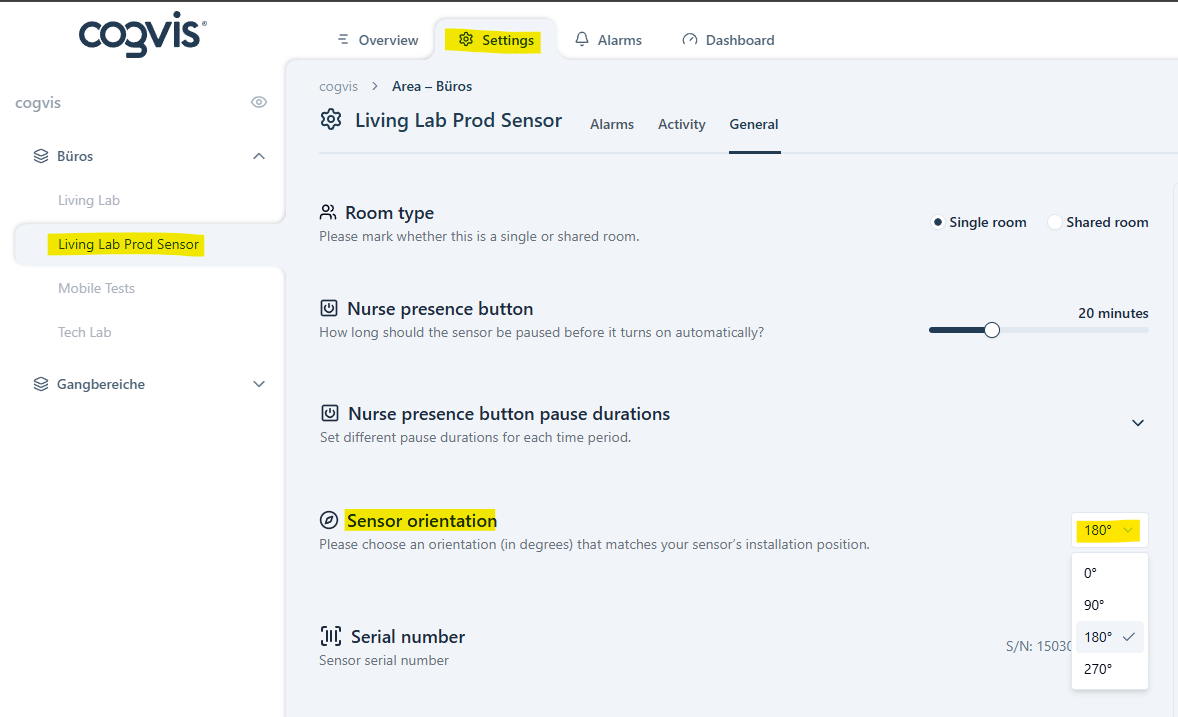Screen dimensions: 1178x717
Task: Click the nurse presence duration slider handle
Action: tap(991, 330)
